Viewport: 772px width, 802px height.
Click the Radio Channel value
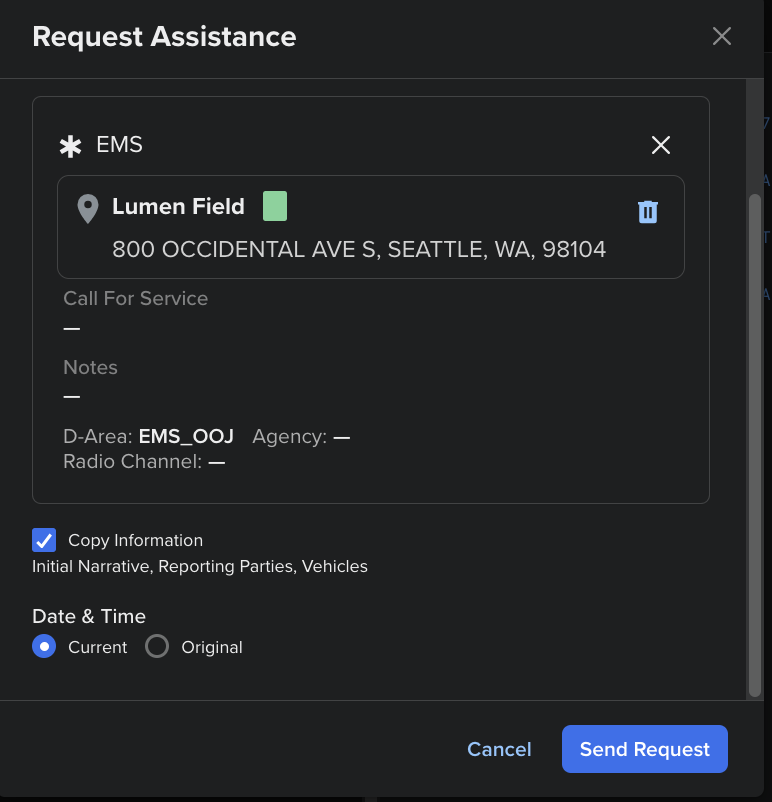pyautogui.click(x=216, y=462)
